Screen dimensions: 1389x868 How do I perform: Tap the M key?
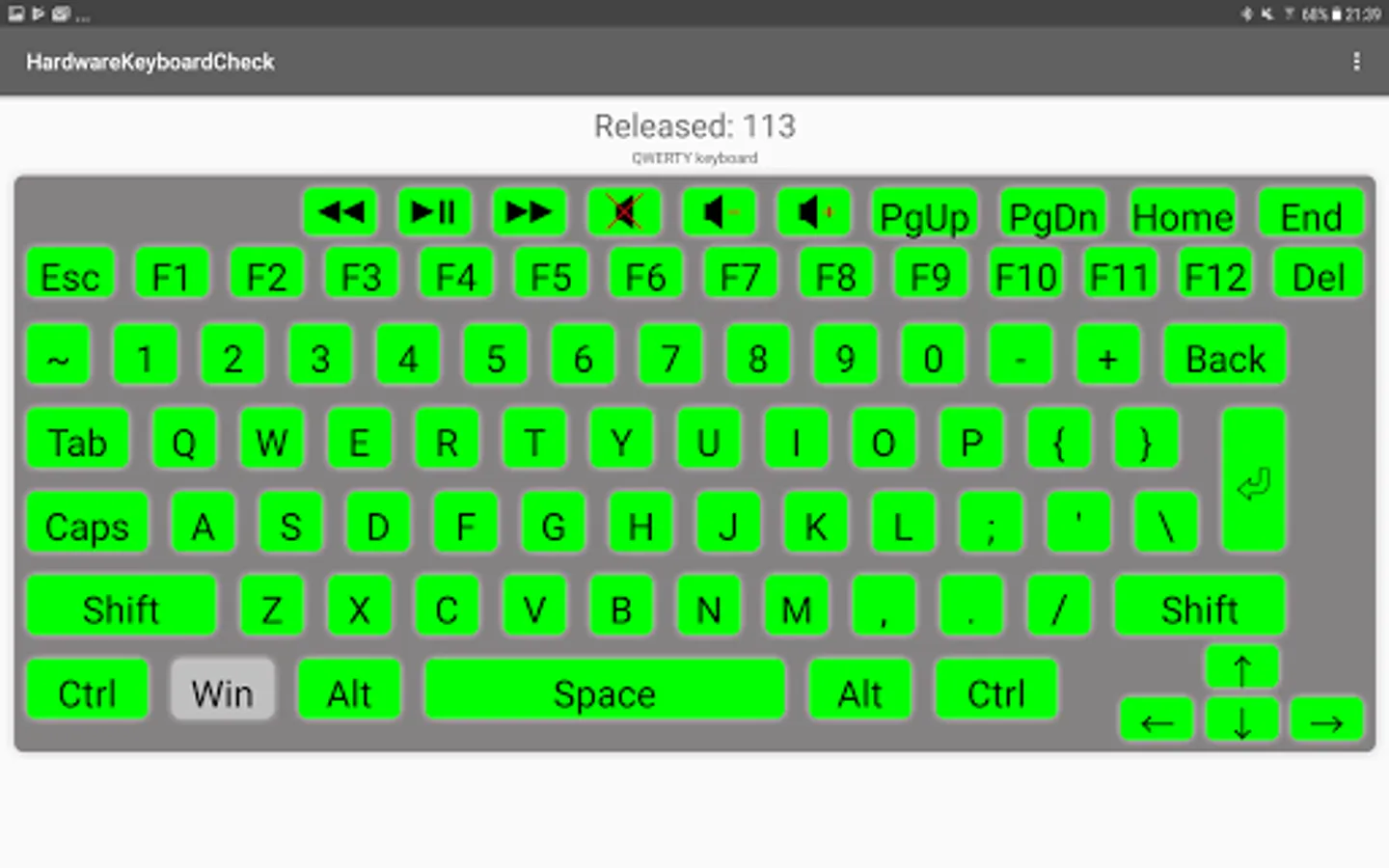796,606
